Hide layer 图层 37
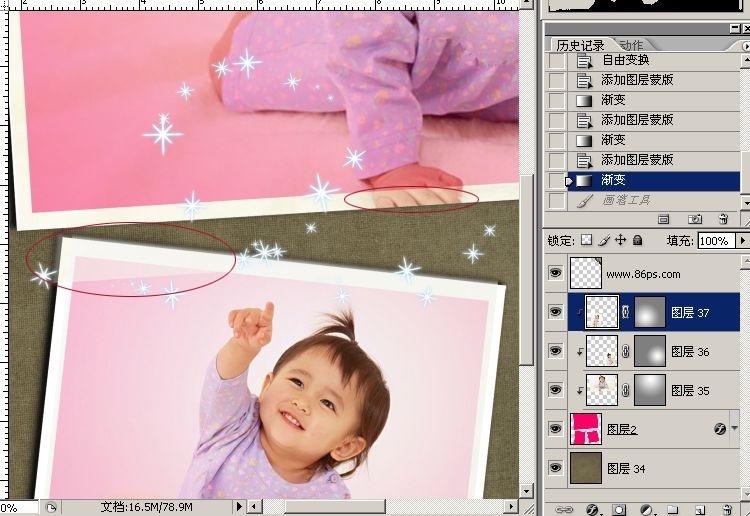Image resolution: width=750 pixels, height=516 pixels. tap(555, 312)
